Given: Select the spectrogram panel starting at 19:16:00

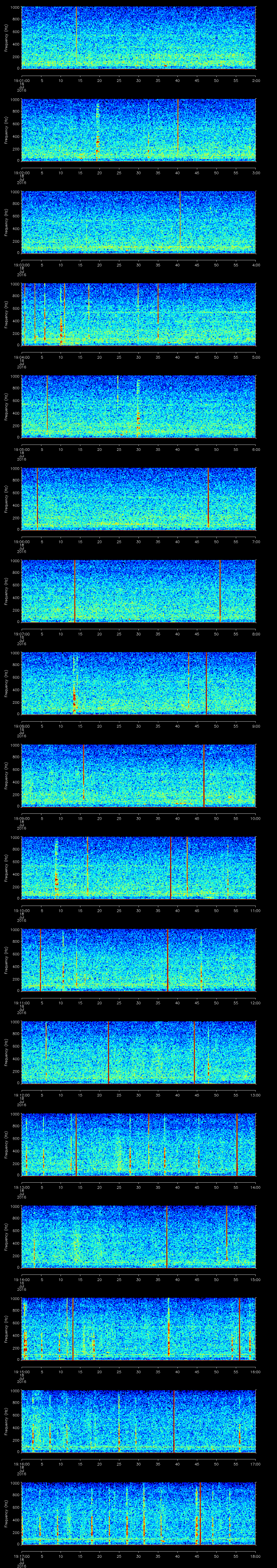Looking at the screenshot, I should [138, 1421].
